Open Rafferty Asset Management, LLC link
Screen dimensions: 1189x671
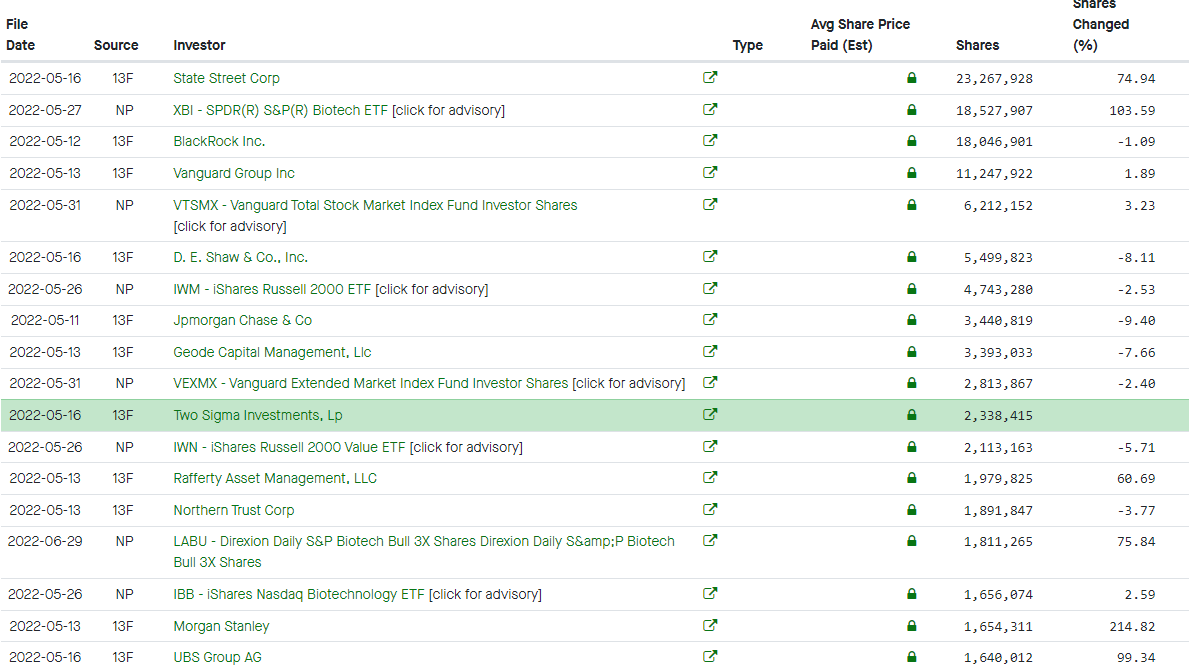[275, 478]
